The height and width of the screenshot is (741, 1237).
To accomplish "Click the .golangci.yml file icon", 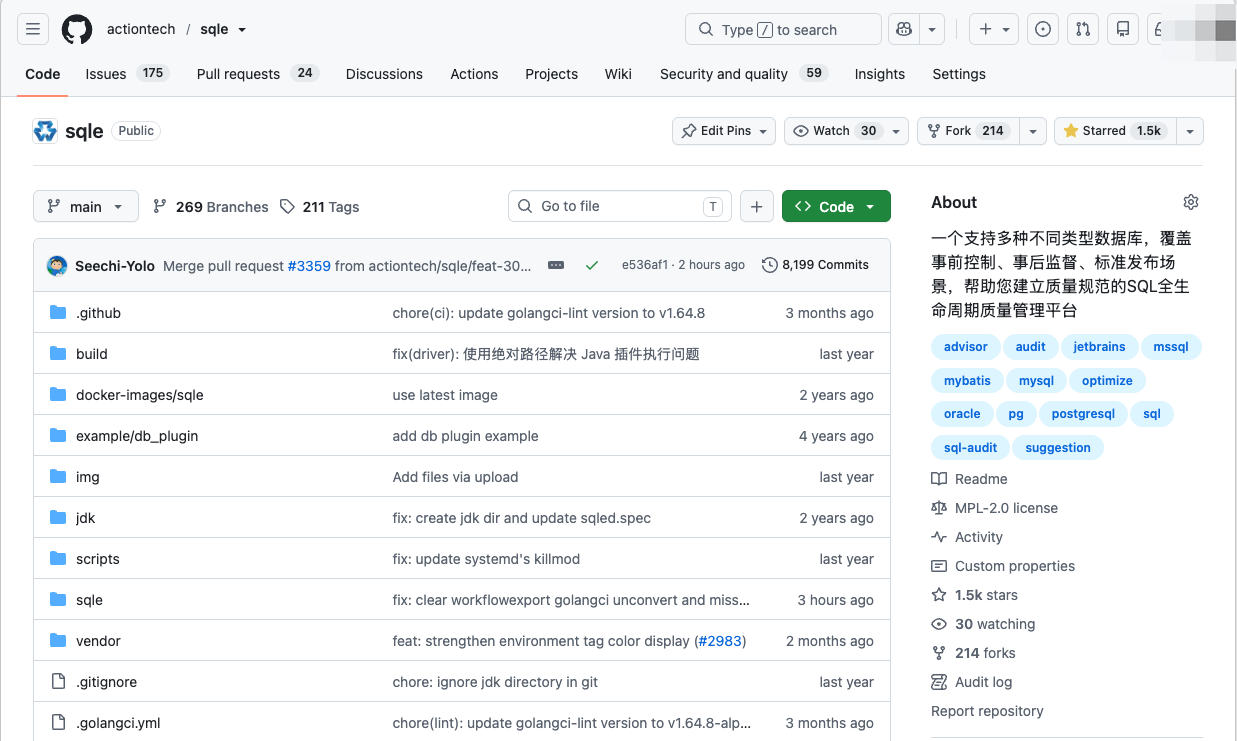I will 58,723.
